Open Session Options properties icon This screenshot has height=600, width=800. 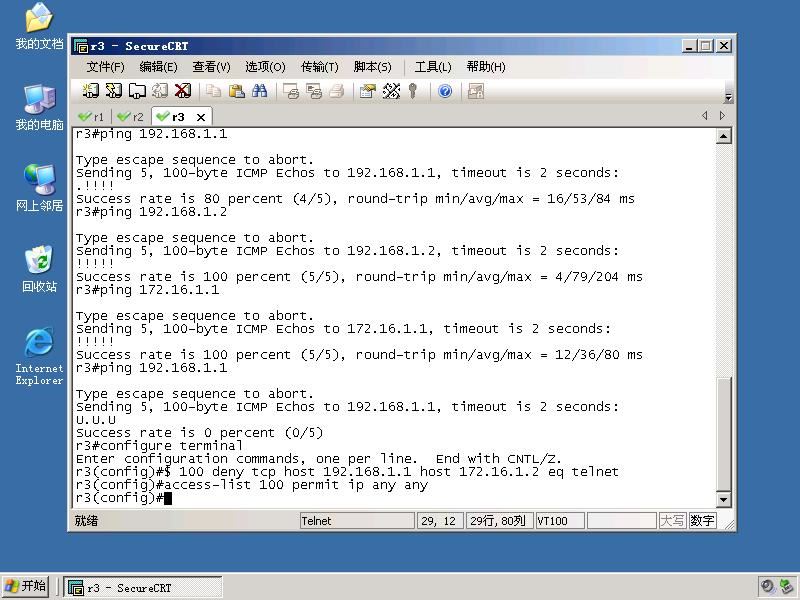(368, 91)
